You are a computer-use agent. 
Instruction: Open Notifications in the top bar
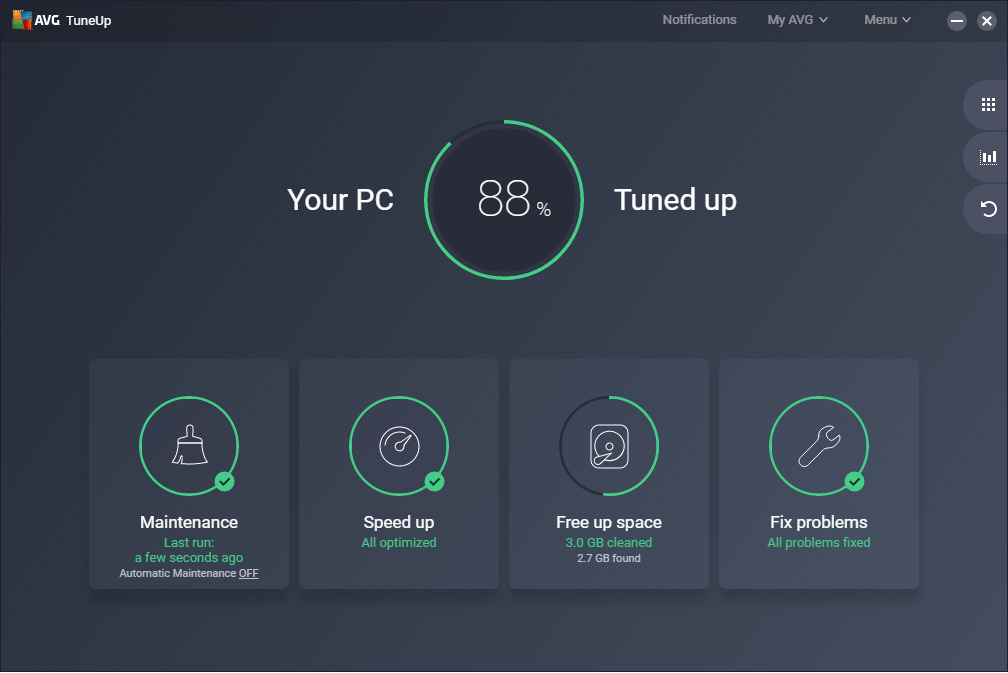click(699, 20)
